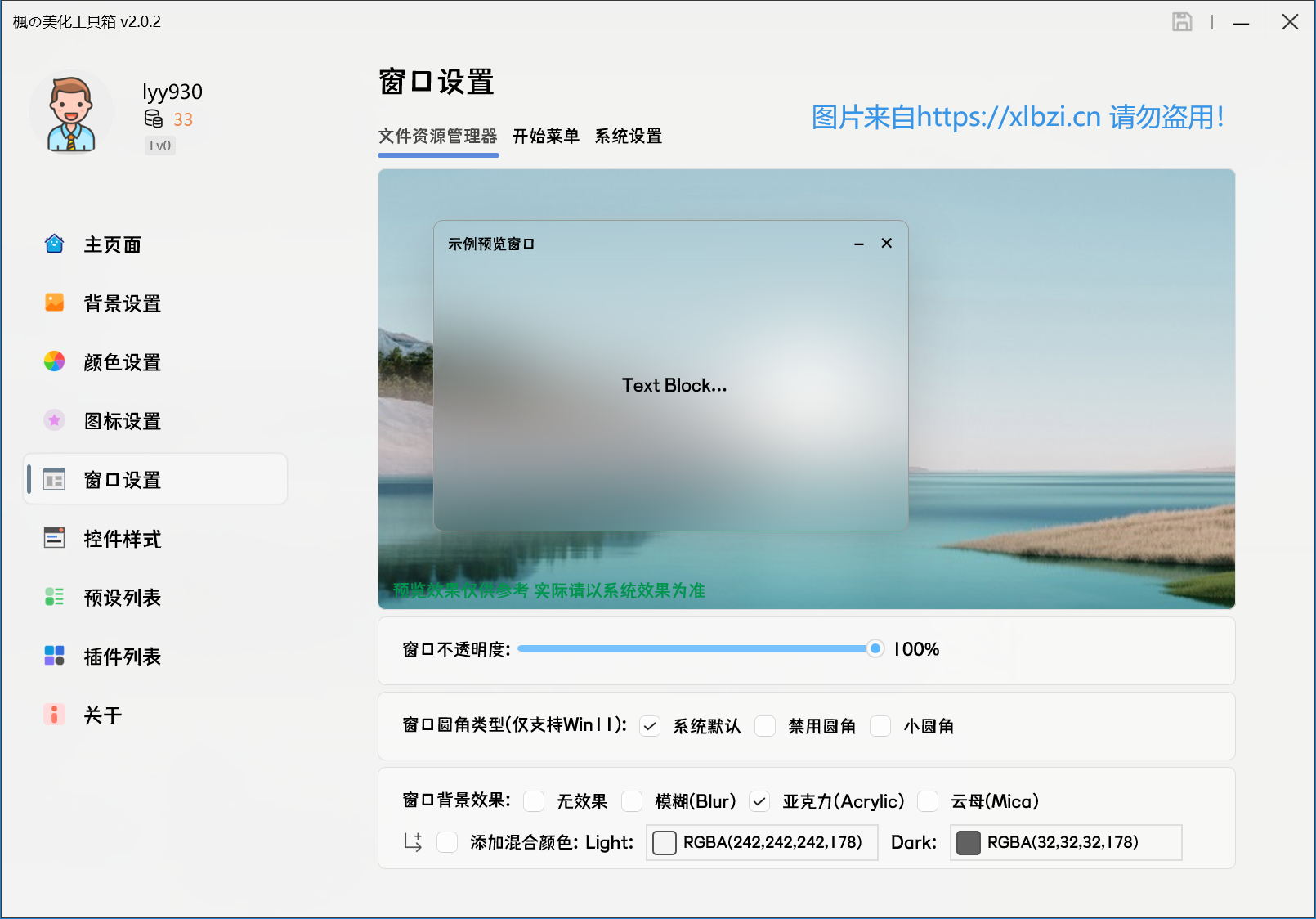
Task: Enable 禁用圆角 rounded corner option
Action: click(x=765, y=726)
